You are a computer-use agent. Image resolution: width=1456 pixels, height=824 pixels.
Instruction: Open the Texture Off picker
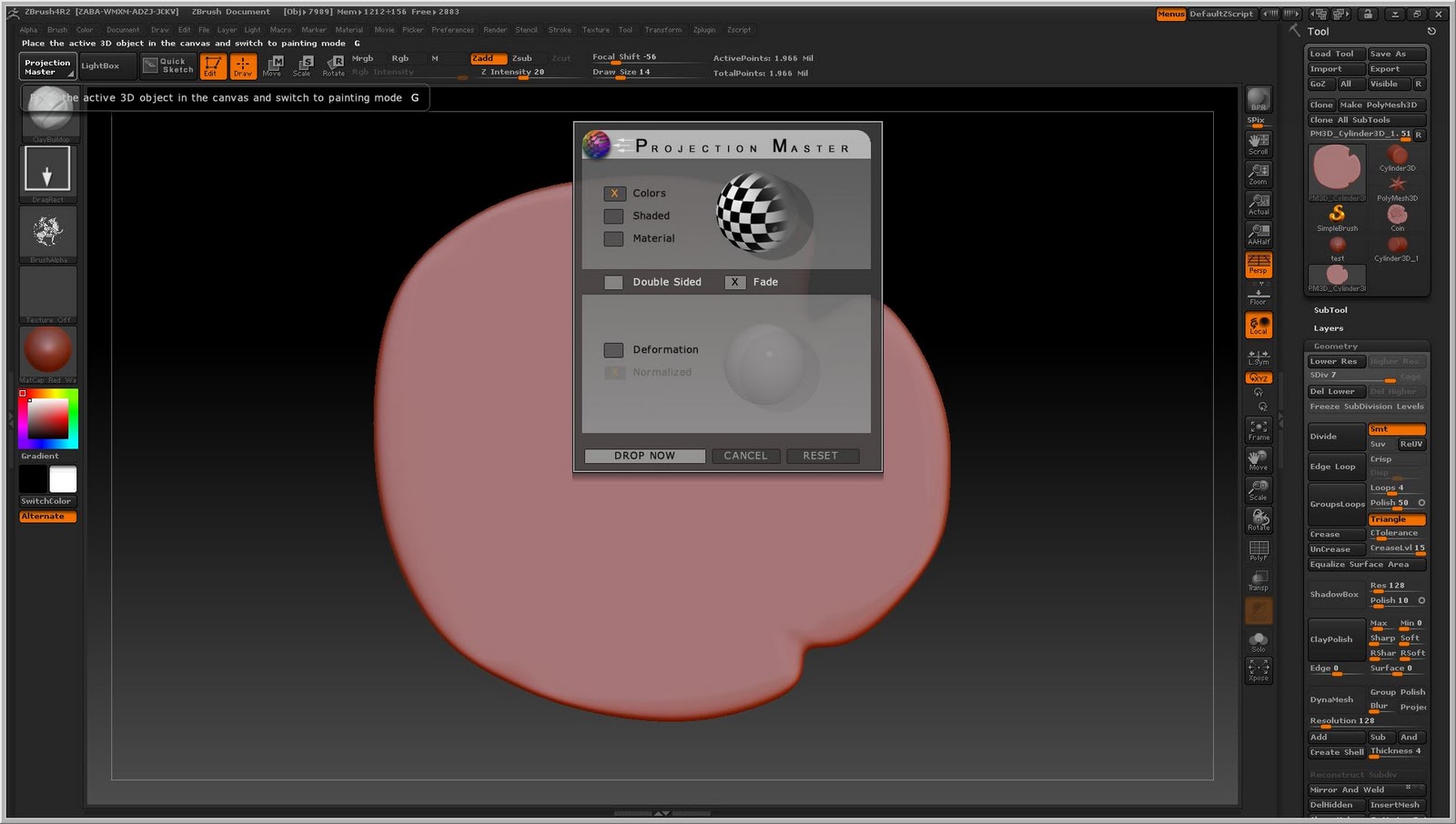(x=47, y=293)
